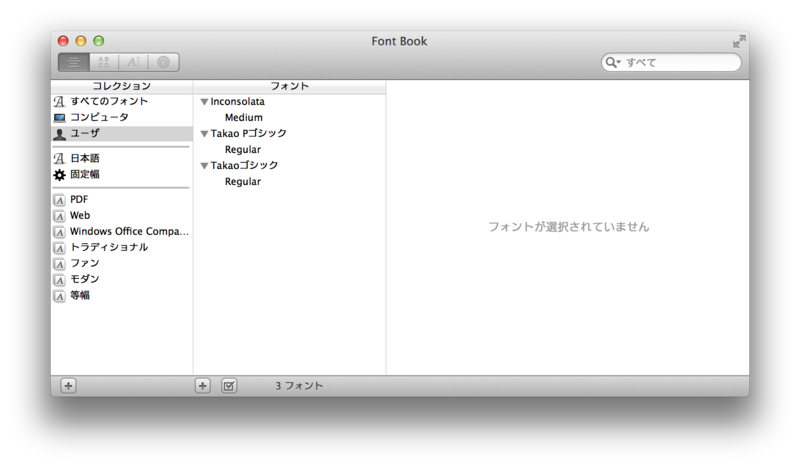Select 等幅 collection
The image size is (800, 467).
(x=121, y=295)
